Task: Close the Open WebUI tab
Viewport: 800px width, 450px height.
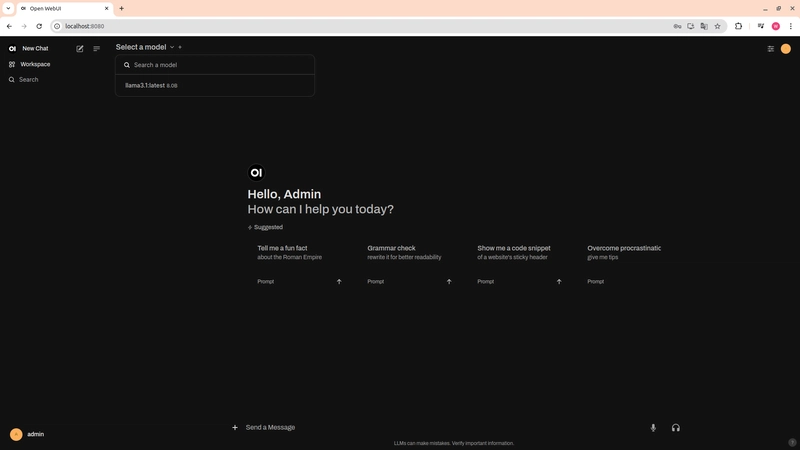Action: (107, 8)
